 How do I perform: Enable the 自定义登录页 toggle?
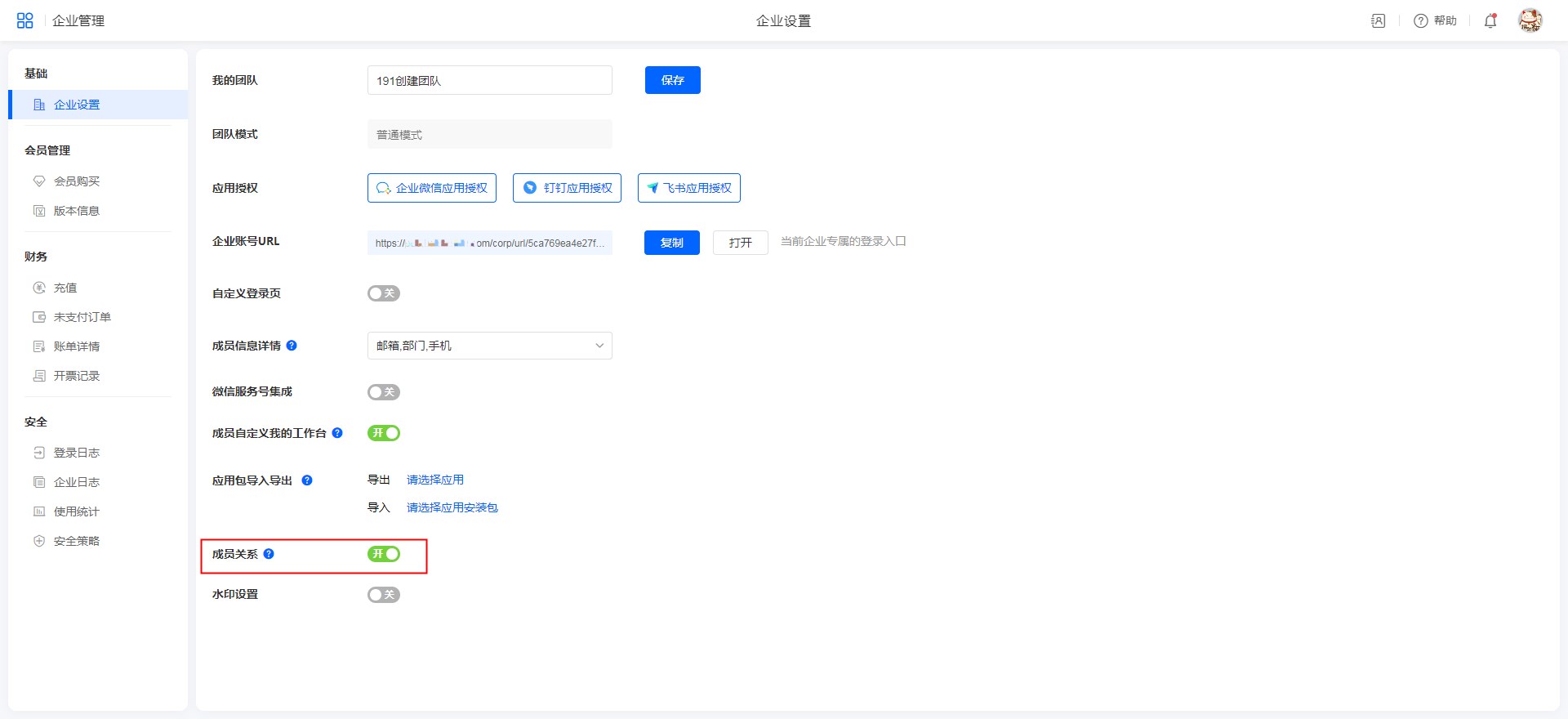coord(383,293)
